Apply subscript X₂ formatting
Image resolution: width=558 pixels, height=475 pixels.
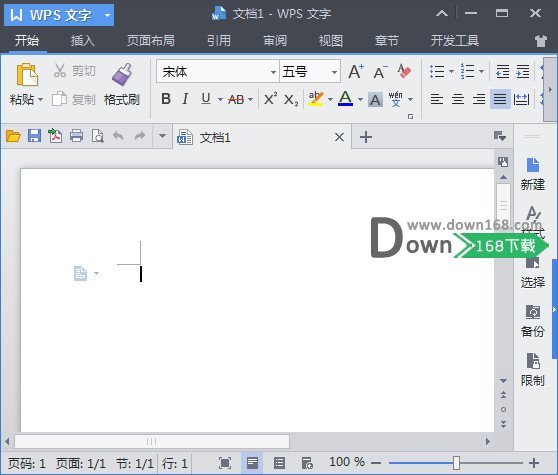pyautogui.click(x=291, y=100)
